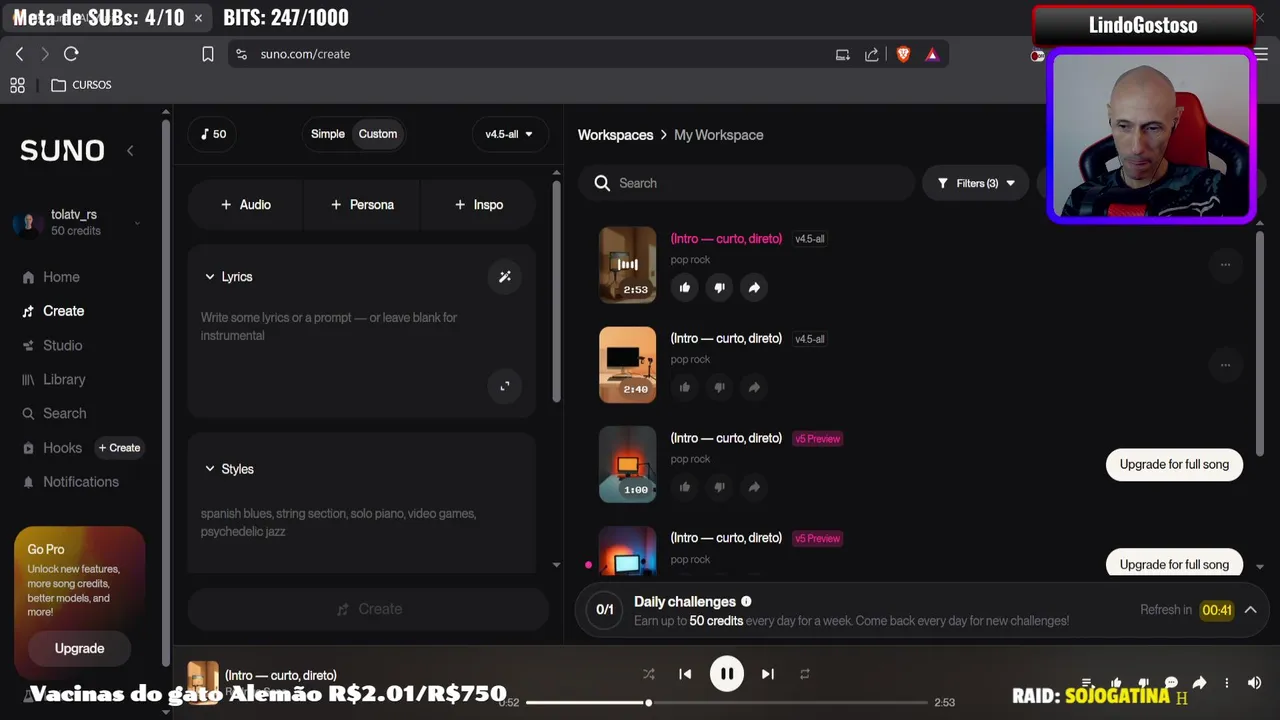The image size is (1280, 720).
Task: Click the volume speaker icon
Action: [x=1254, y=683]
